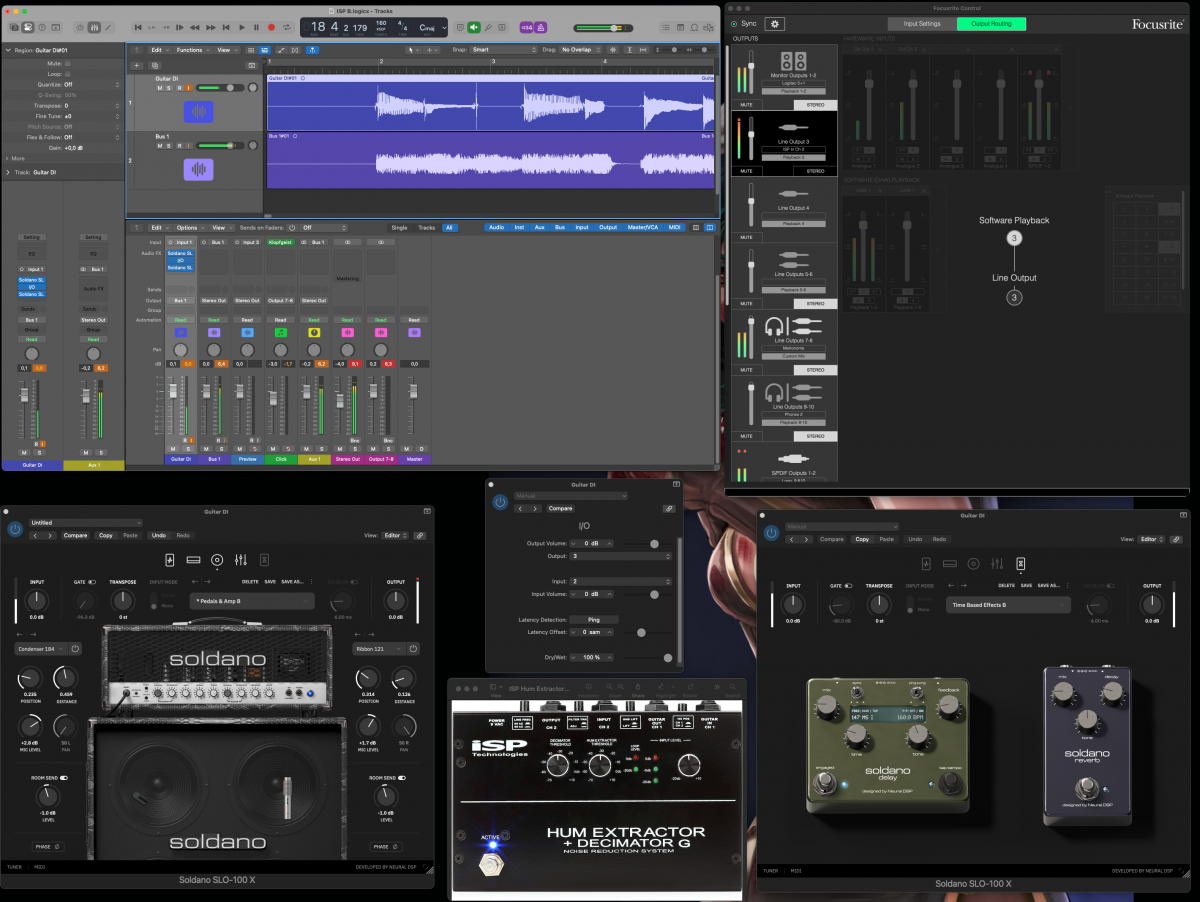Open the Logic mixer panel icon
Image resolution: width=1200 pixels, height=902 pixels.
pos(95,27)
